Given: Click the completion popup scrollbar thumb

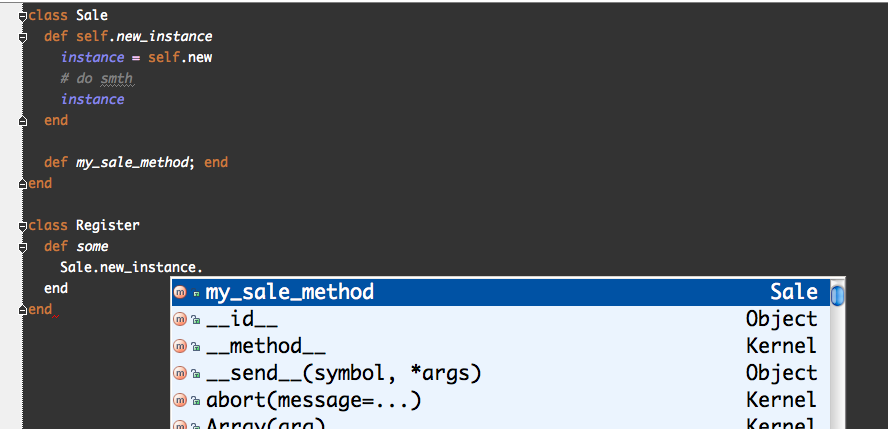Looking at the screenshot, I should 838,294.
